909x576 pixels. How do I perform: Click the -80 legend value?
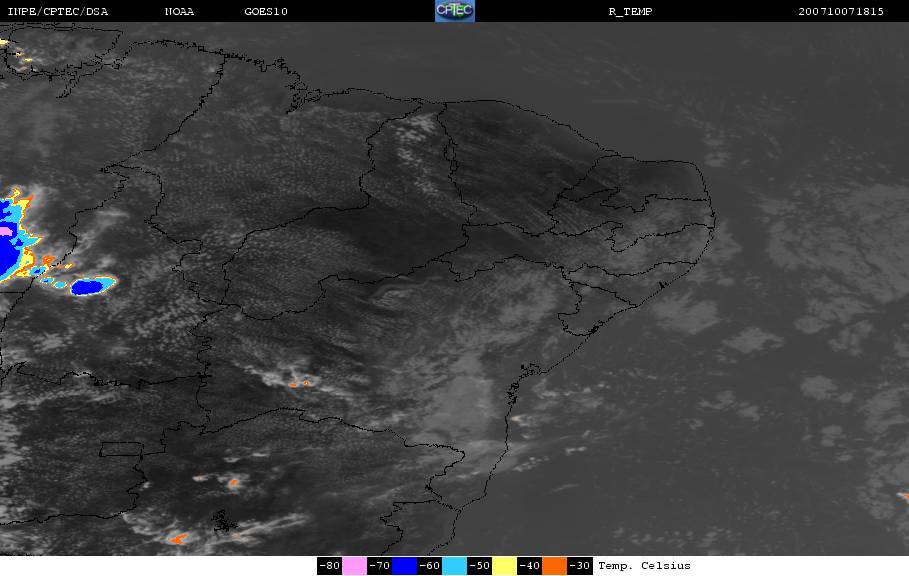point(329,566)
